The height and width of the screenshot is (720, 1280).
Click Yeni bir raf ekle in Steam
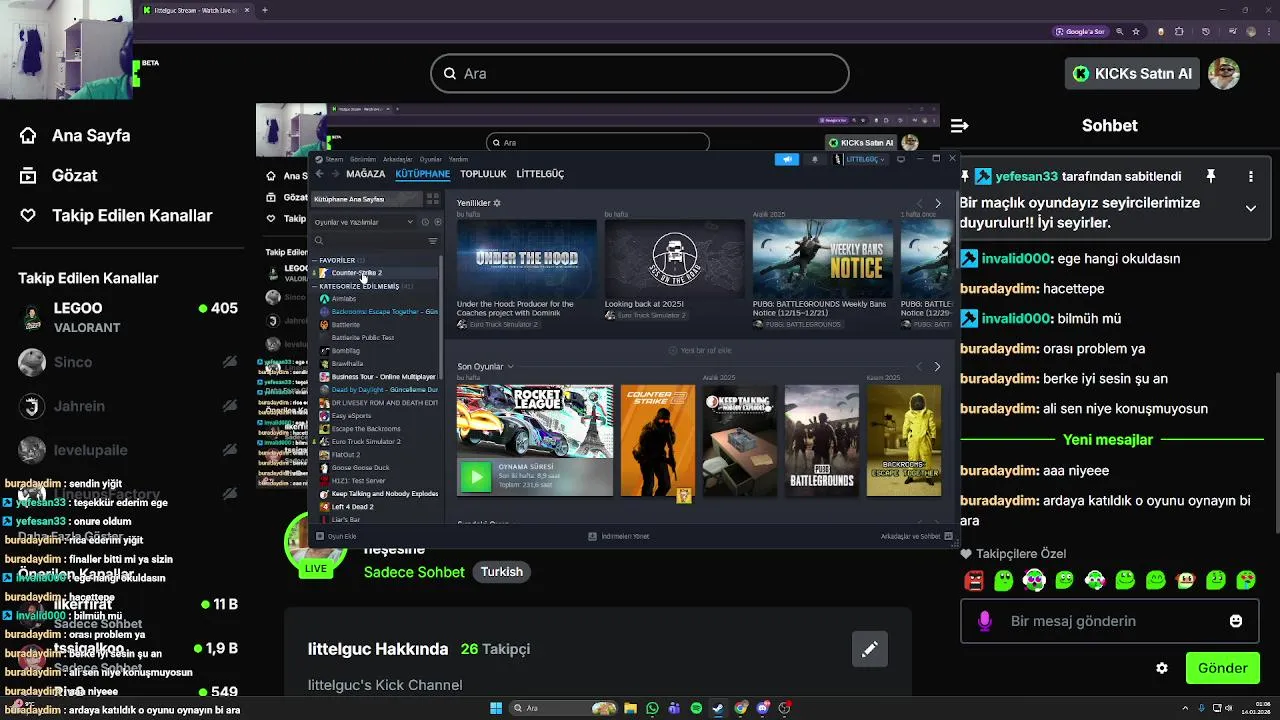[700, 350]
